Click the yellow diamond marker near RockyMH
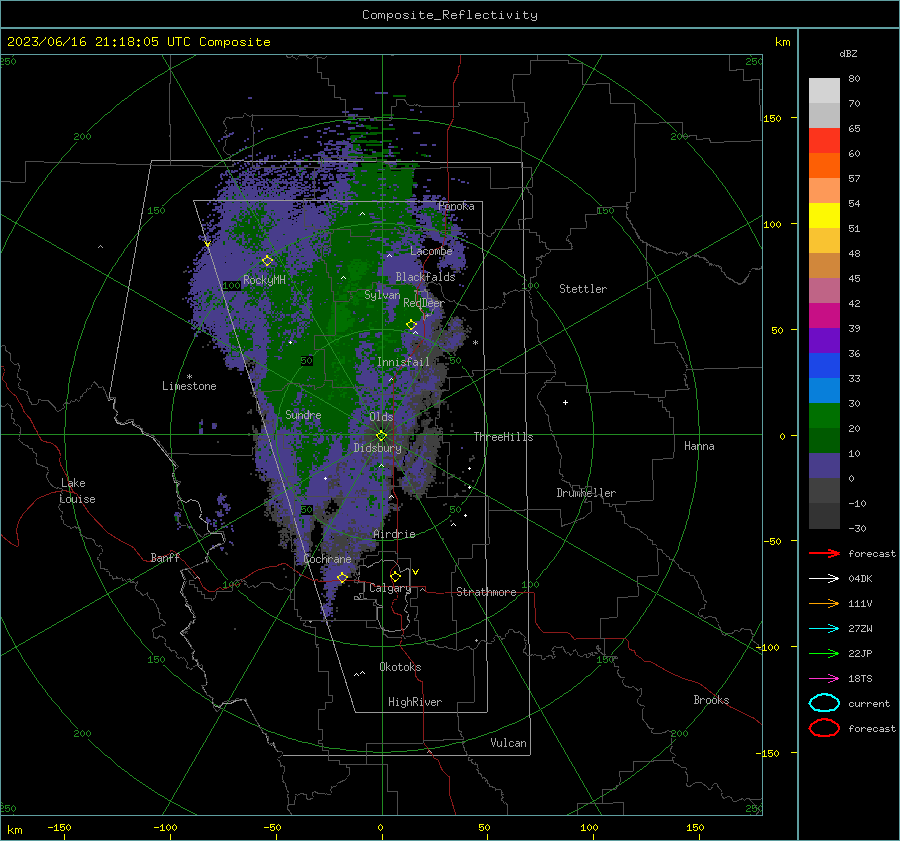Screen dimensions: 900x841 [267, 261]
